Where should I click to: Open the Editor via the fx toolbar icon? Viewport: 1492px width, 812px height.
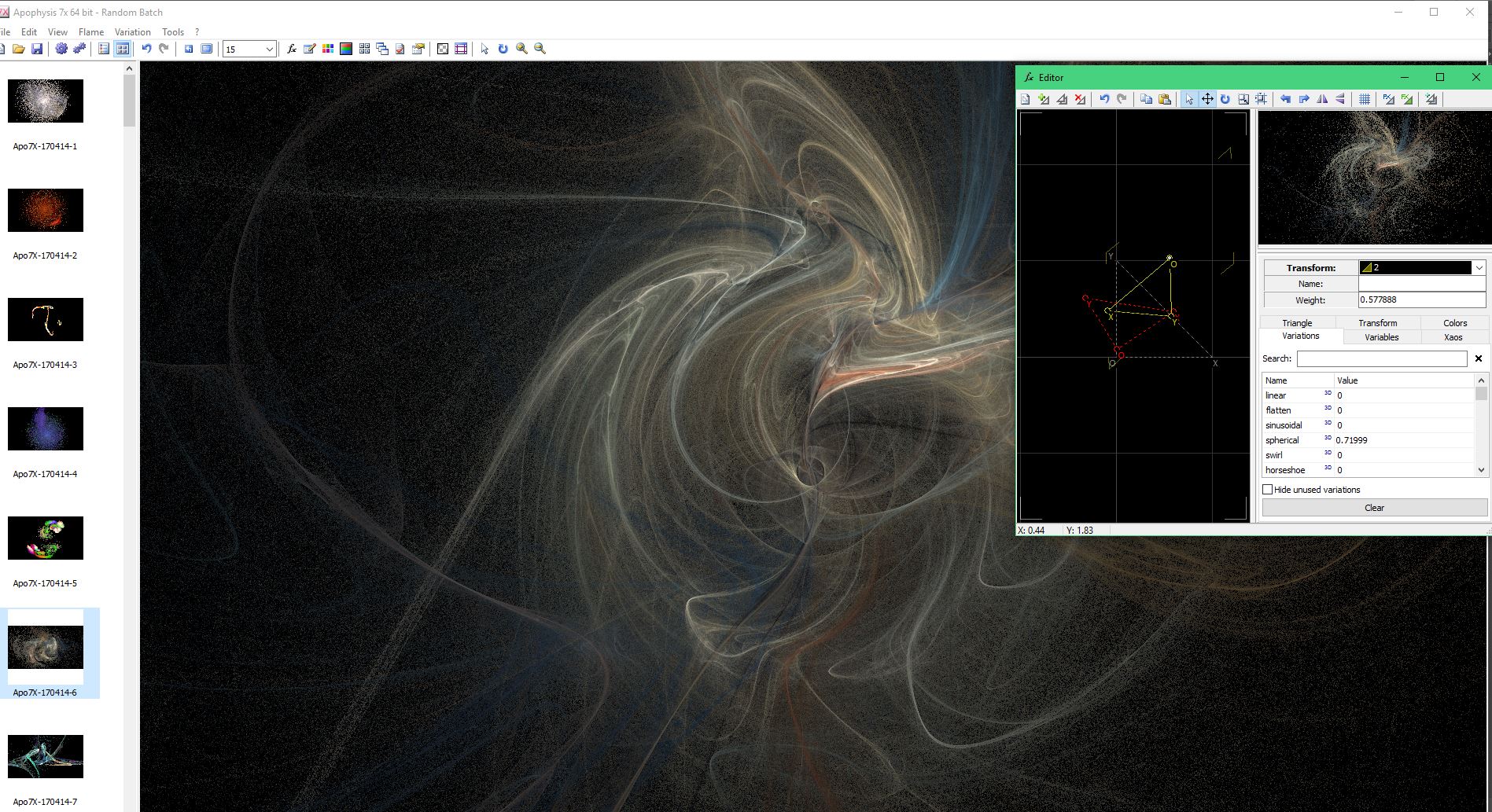tap(291, 49)
